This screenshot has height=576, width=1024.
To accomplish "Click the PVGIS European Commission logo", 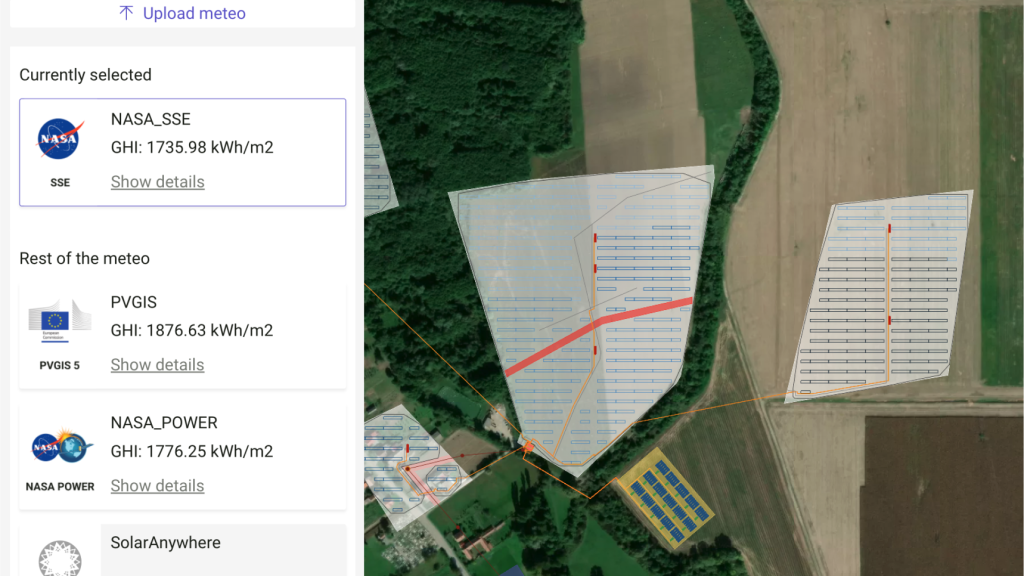I will 59,321.
